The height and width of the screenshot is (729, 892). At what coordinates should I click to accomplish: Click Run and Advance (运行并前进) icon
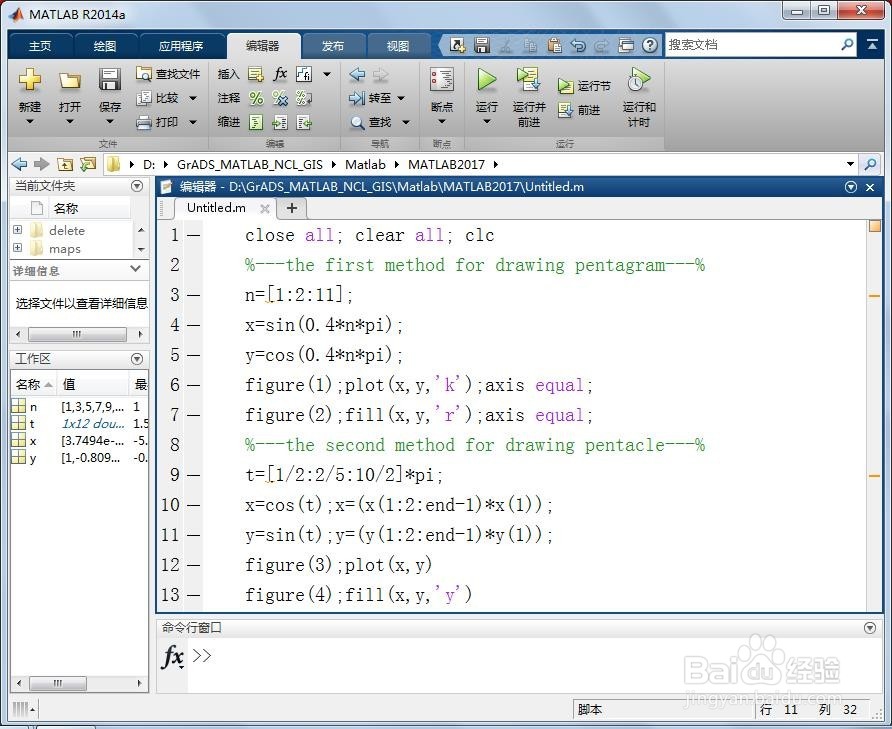[x=528, y=80]
